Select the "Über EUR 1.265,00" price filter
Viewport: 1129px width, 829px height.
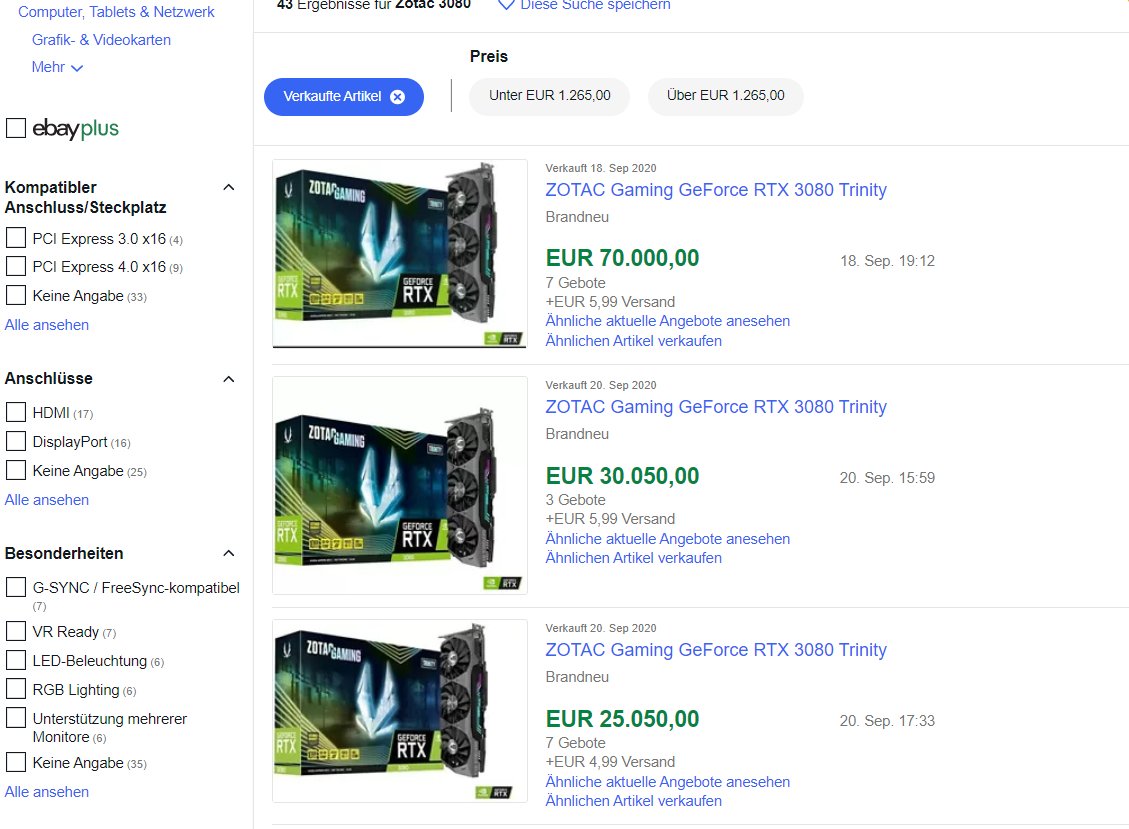coord(725,97)
